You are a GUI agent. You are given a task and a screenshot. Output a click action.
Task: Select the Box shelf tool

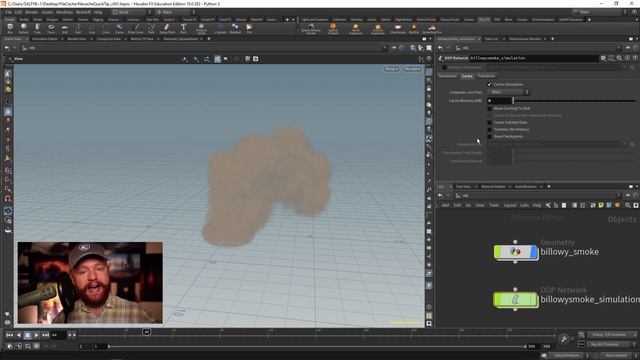10,29
